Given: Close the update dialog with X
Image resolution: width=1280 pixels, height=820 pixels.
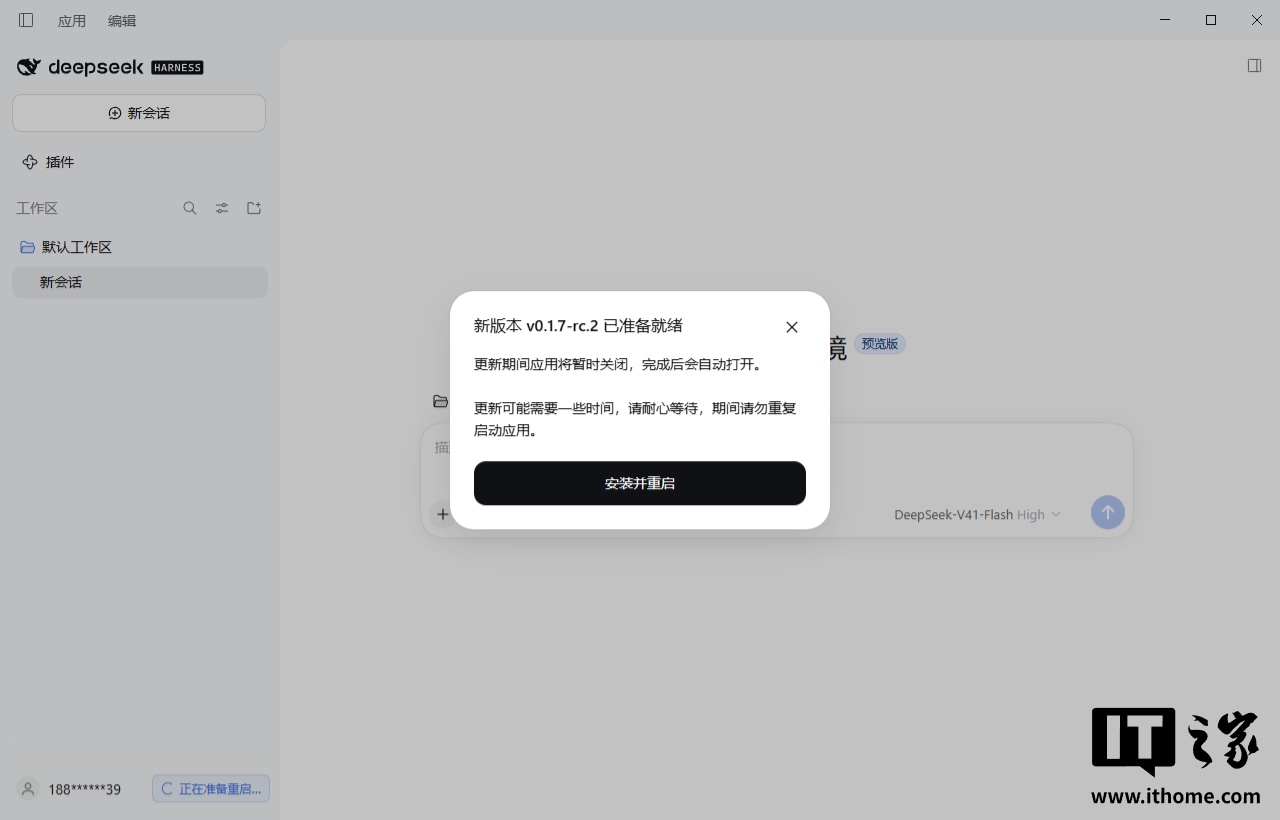Looking at the screenshot, I should [792, 327].
